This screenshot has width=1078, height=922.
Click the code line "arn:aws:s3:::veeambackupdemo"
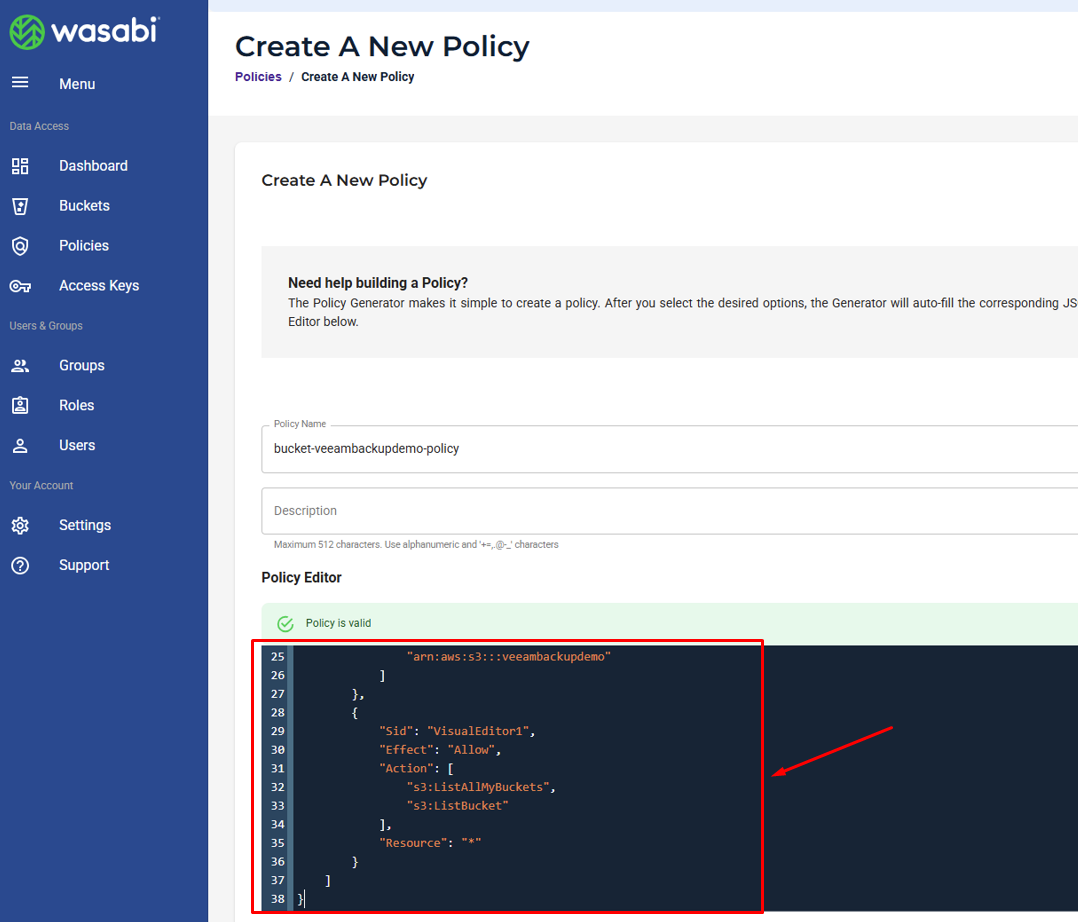(x=509, y=657)
